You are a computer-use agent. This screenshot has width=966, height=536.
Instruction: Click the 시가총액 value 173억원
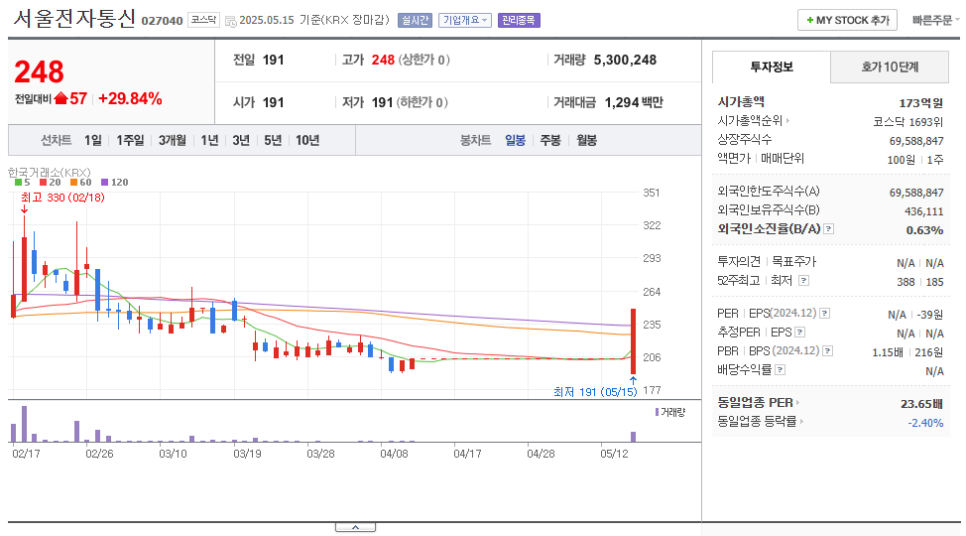921,103
